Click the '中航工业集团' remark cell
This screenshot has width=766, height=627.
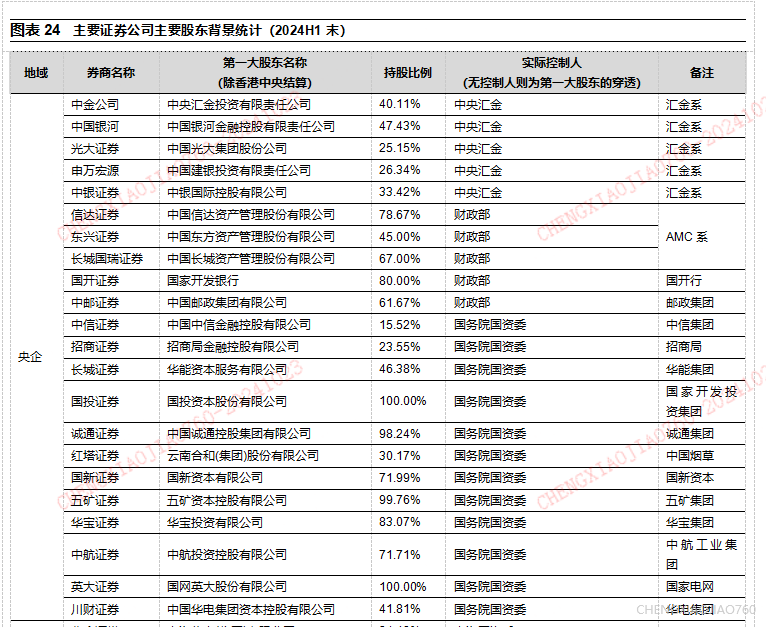702,554
